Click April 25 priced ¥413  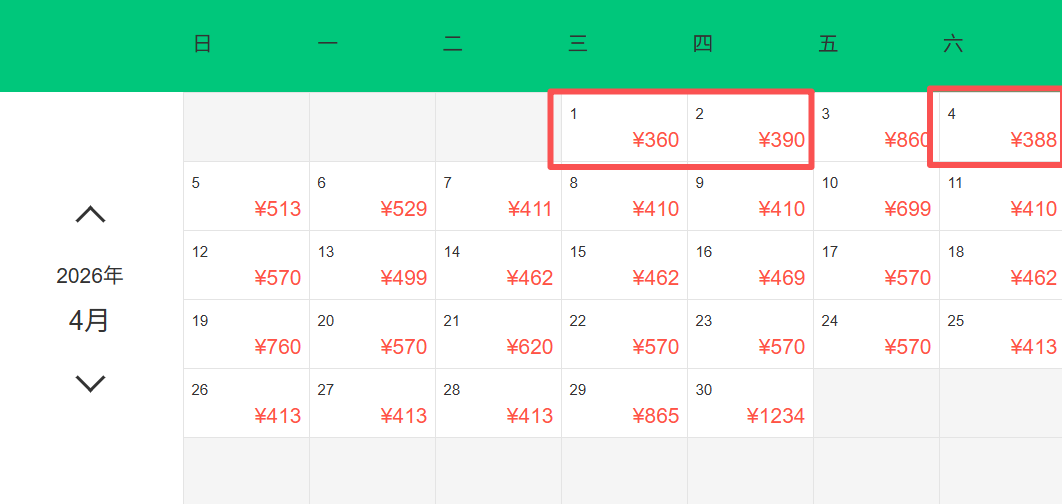click(x=1001, y=335)
